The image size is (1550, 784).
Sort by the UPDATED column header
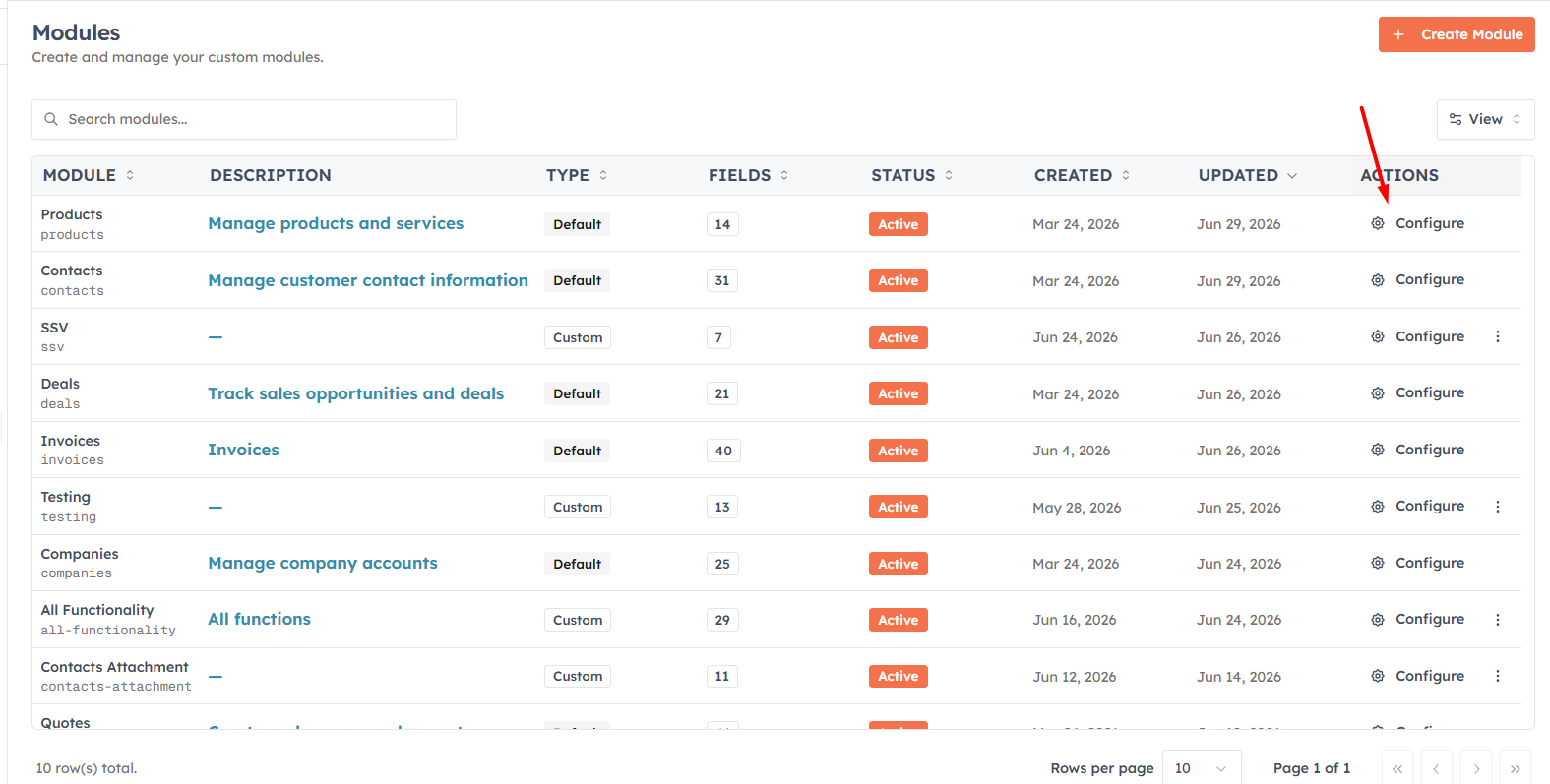click(x=1247, y=175)
